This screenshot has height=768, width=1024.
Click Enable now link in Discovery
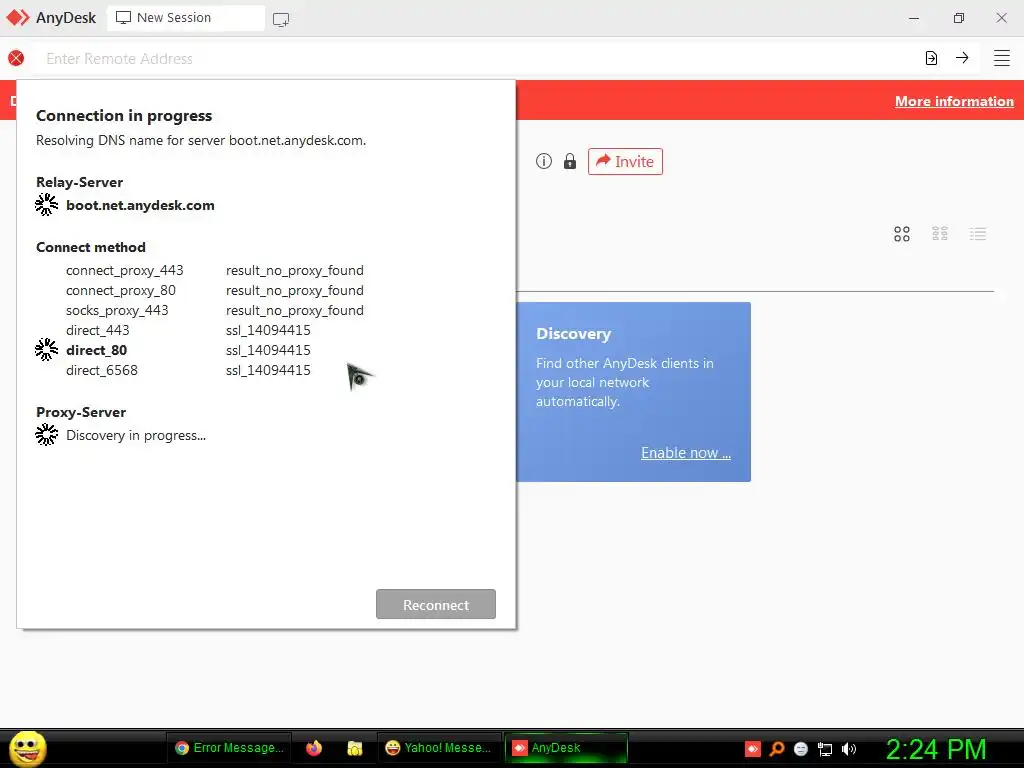(x=686, y=453)
